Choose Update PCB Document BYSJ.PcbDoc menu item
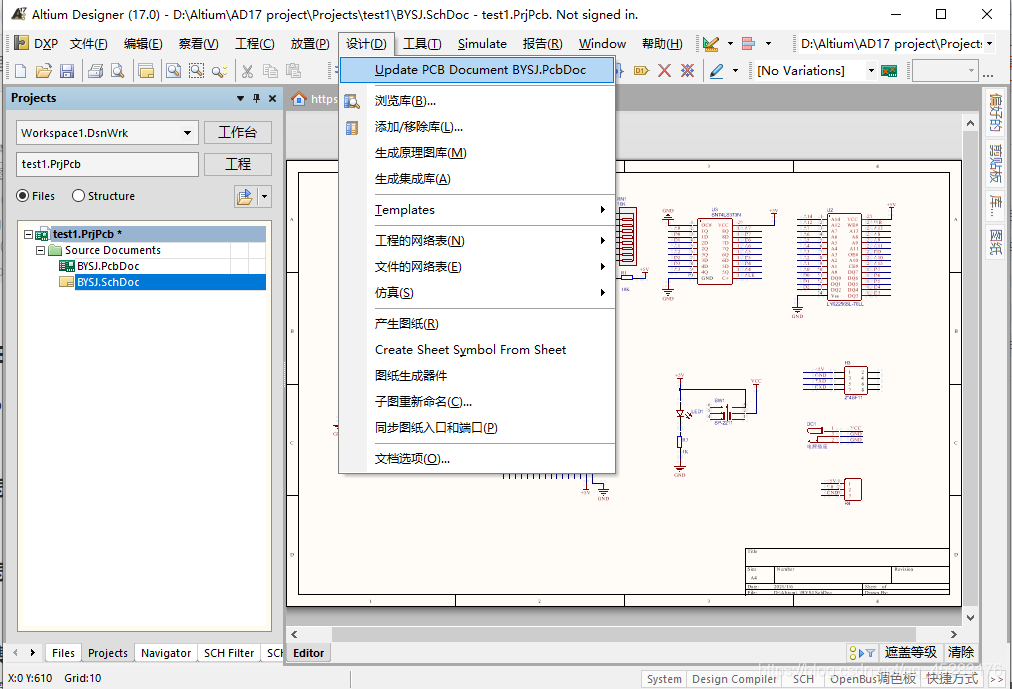 click(480, 70)
